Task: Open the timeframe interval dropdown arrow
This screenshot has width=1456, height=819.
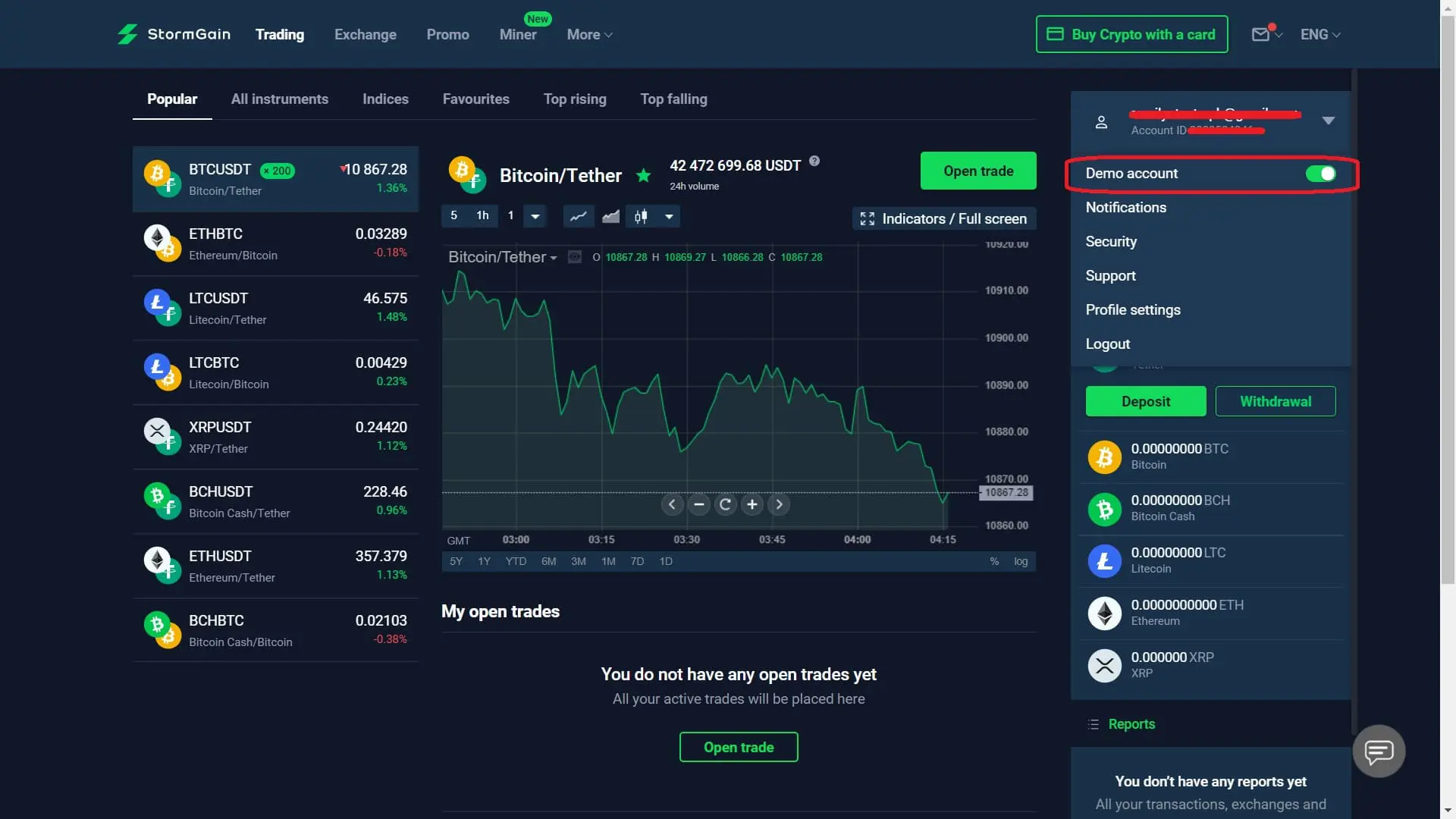Action: point(535,216)
